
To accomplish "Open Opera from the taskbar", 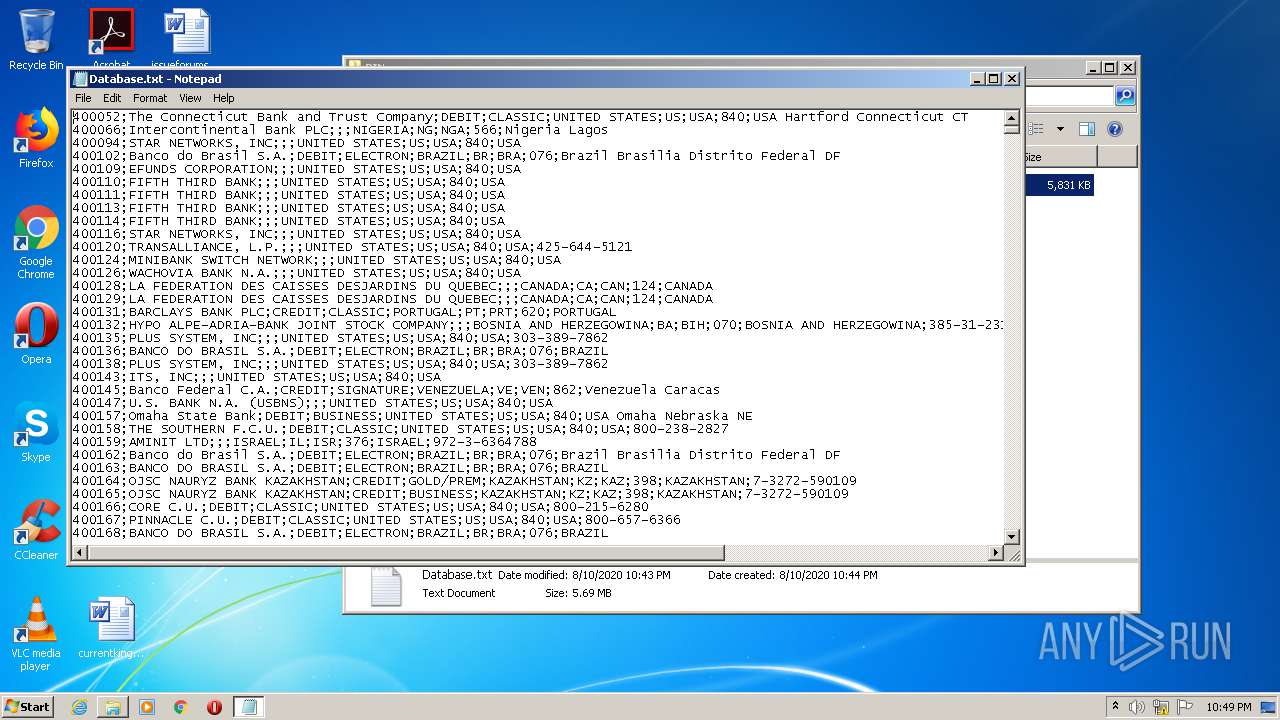I will [214, 707].
